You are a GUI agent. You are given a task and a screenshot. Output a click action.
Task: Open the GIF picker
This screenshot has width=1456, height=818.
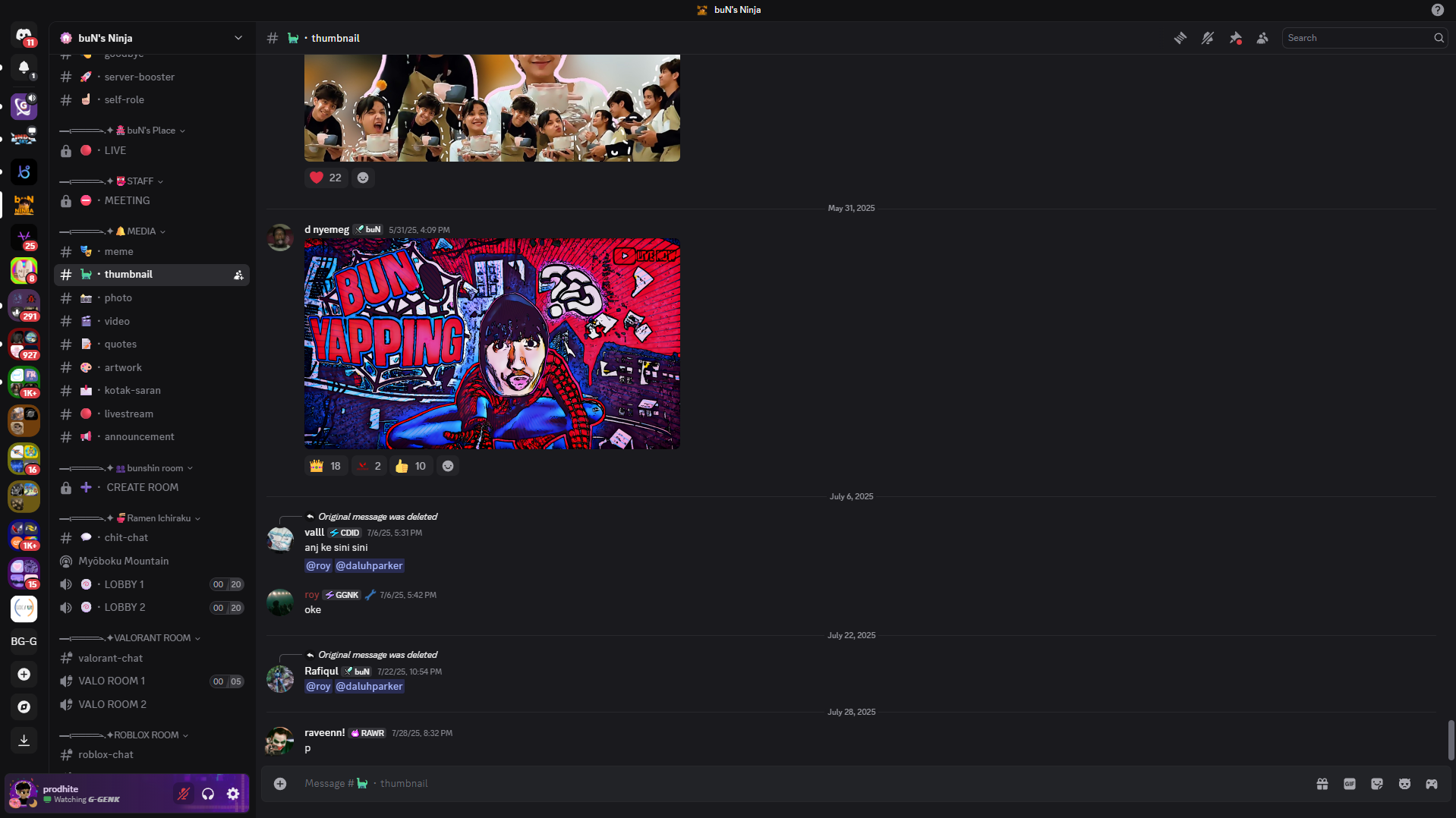(x=1350, y=784)
